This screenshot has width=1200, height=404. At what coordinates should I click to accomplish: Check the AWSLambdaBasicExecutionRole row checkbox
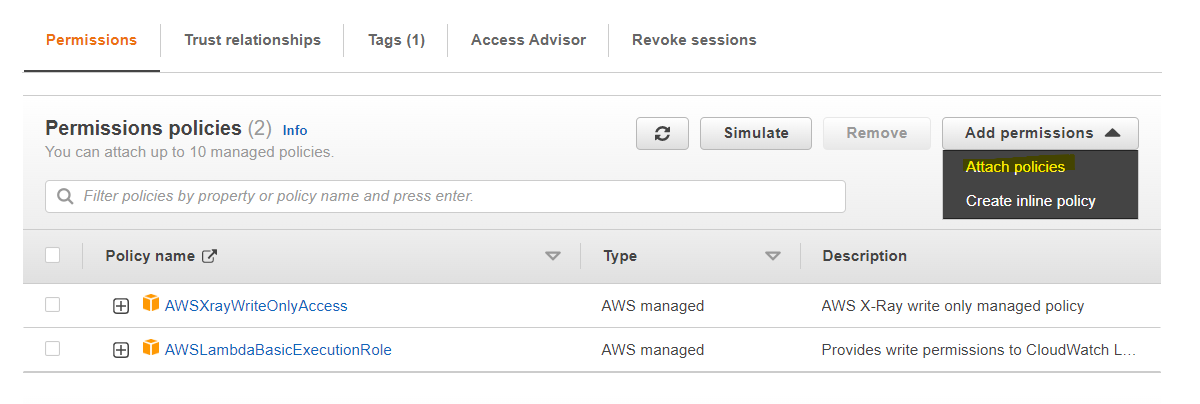[x=53, y=349]
